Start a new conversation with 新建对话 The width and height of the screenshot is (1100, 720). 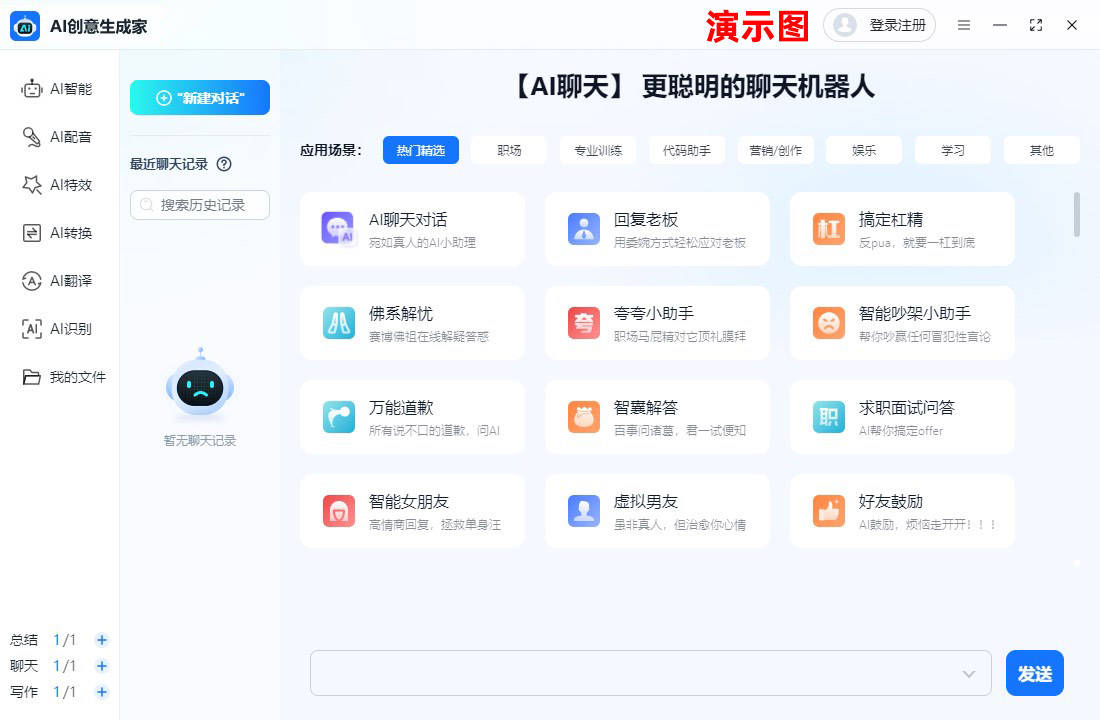pyautogui.click(x=199, y=97)
